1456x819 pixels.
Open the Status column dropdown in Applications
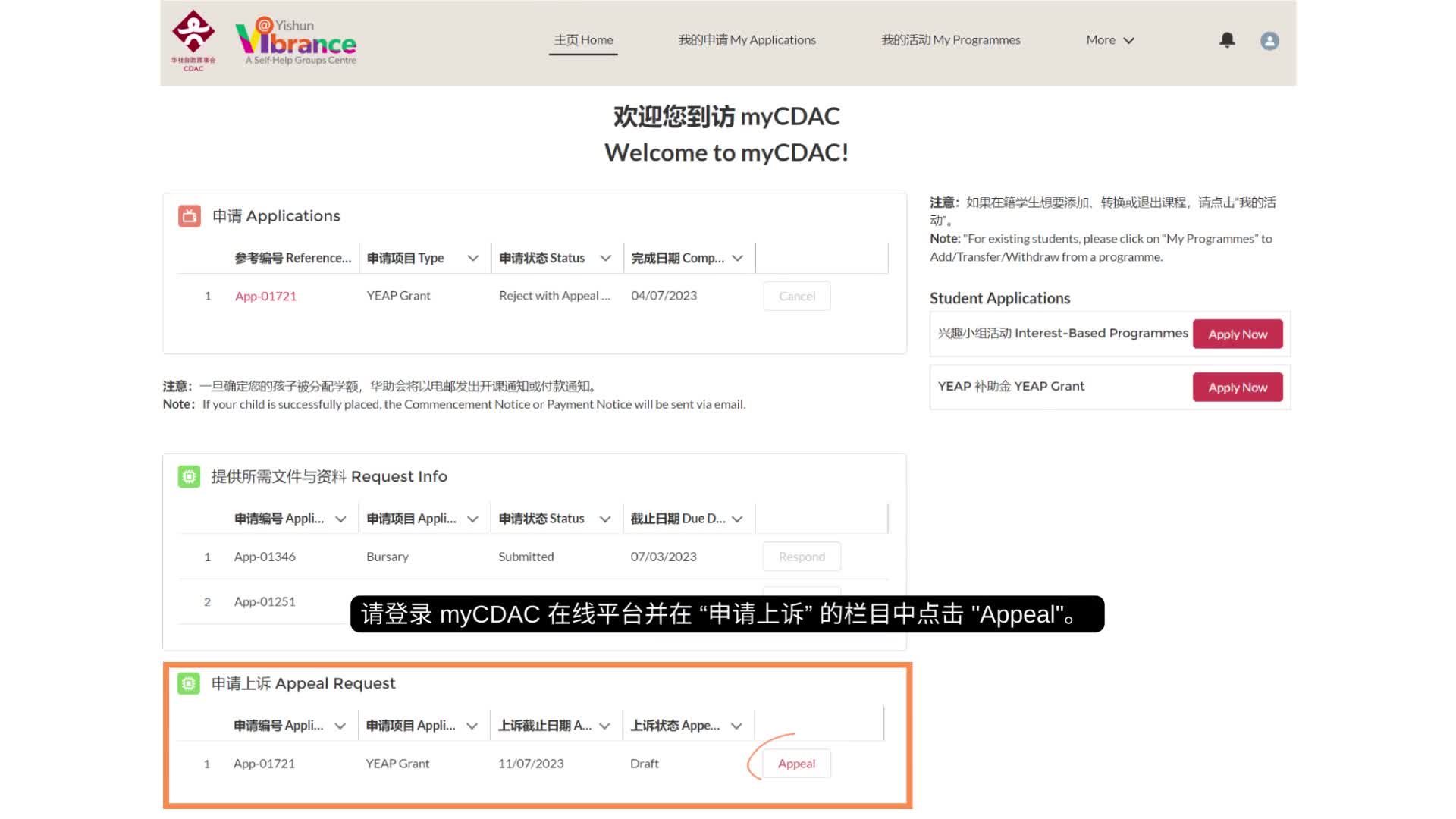[x=604, y=257]
